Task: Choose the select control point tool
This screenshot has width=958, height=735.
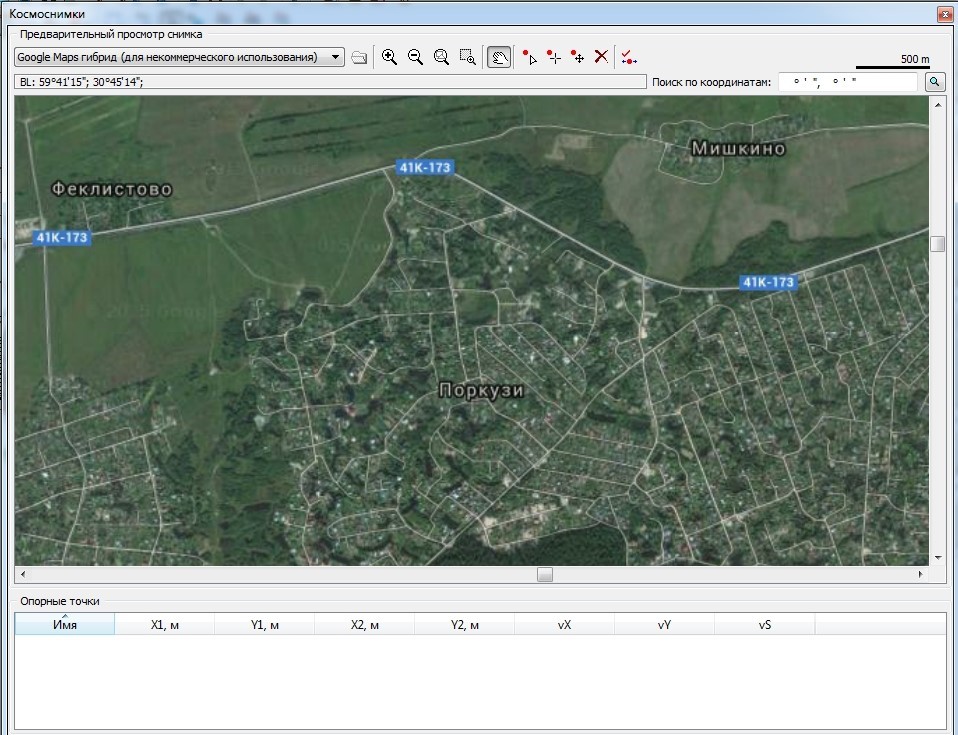Action: (x=529, y=57)
